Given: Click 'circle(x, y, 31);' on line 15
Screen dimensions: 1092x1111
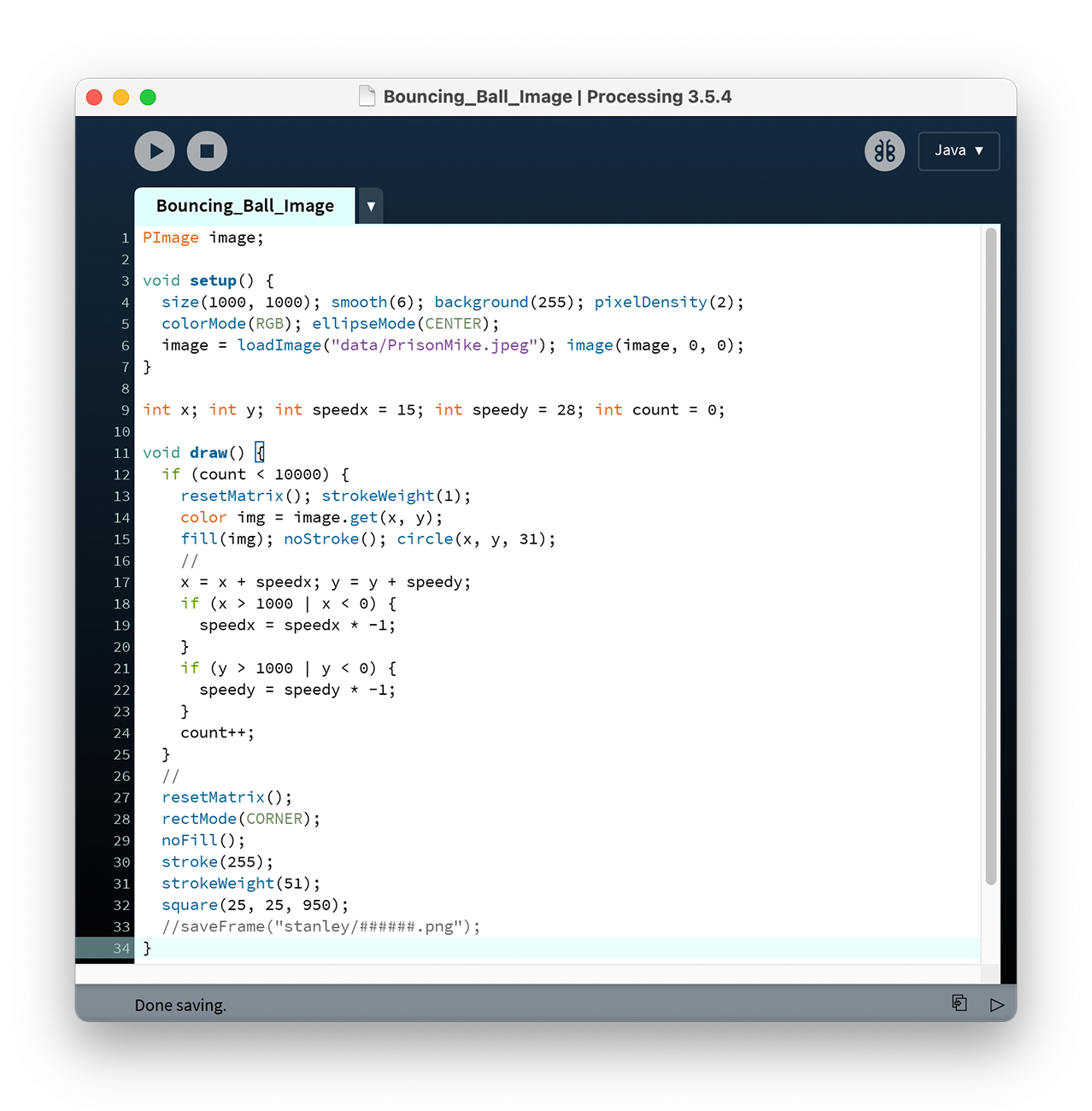Looking at the screenshot, I should pyautogui.click(x=476, y=538).
